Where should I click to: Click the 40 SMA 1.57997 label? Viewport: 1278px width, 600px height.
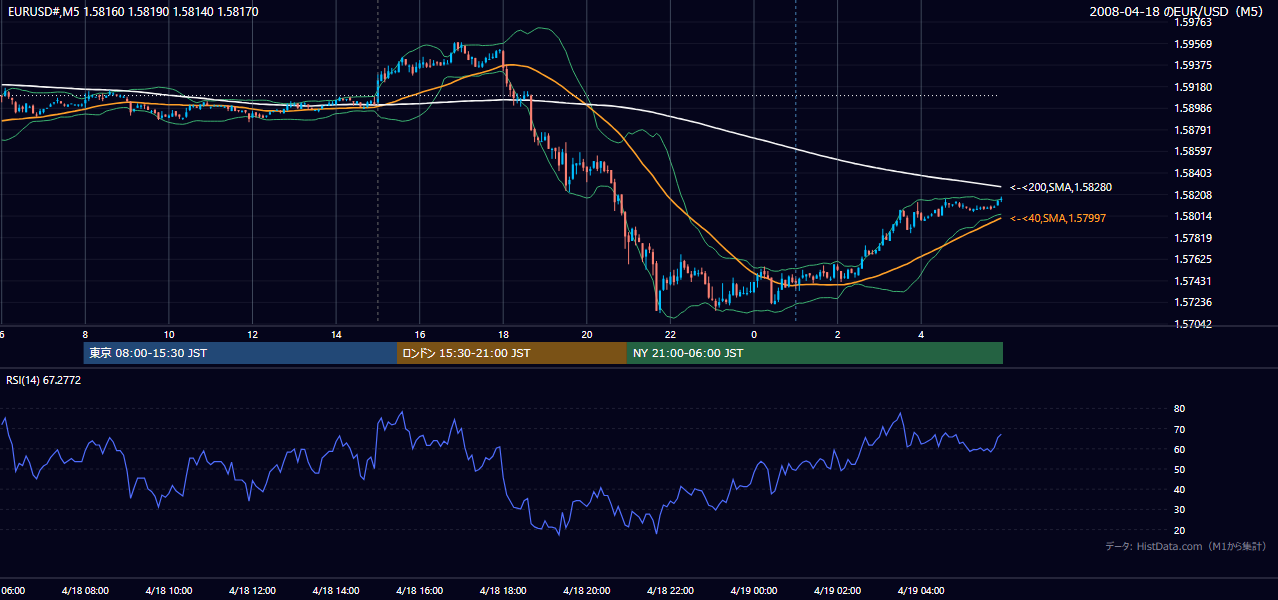[1058, 218]
